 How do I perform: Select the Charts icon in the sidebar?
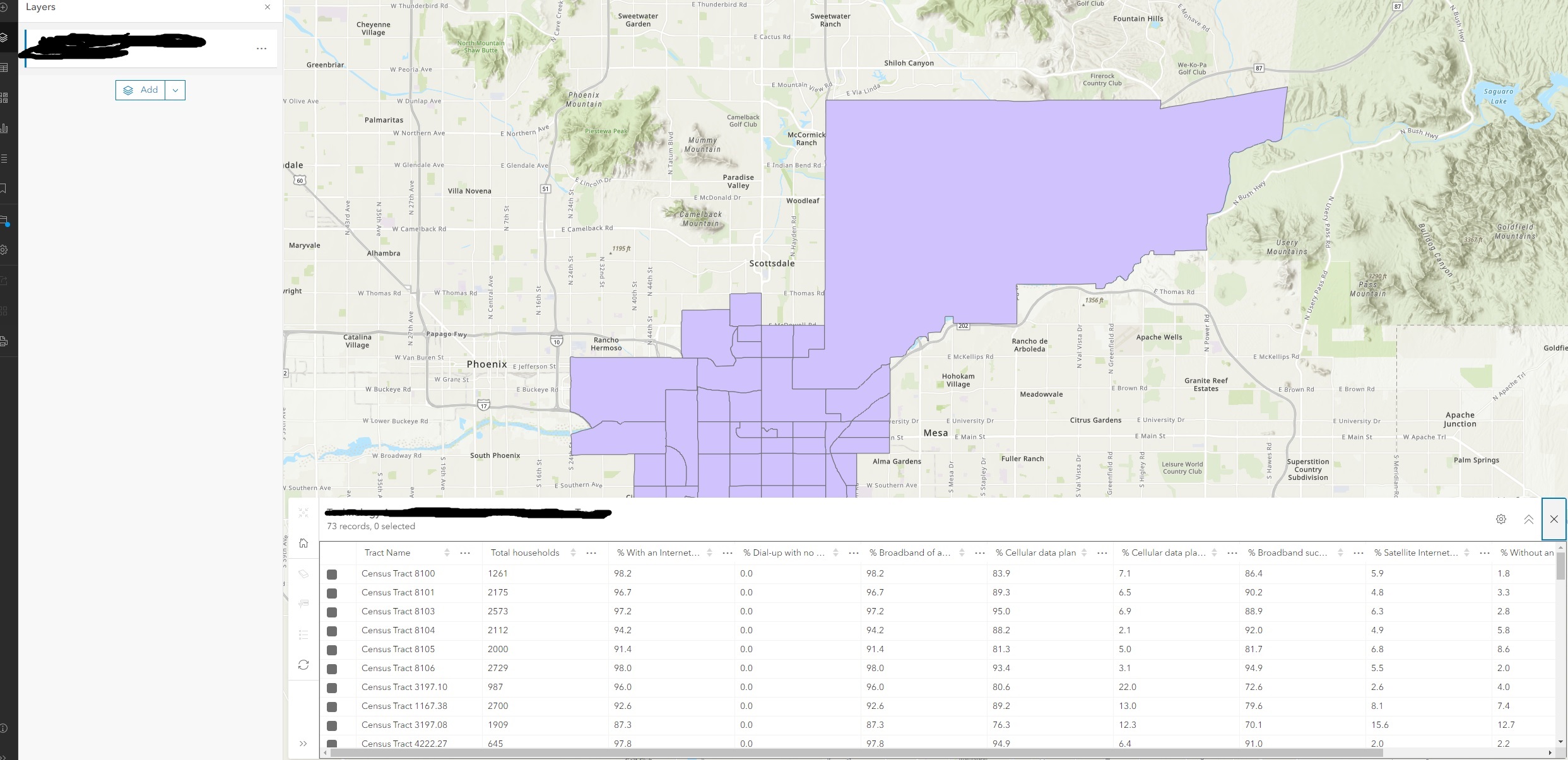pos(4,128)
